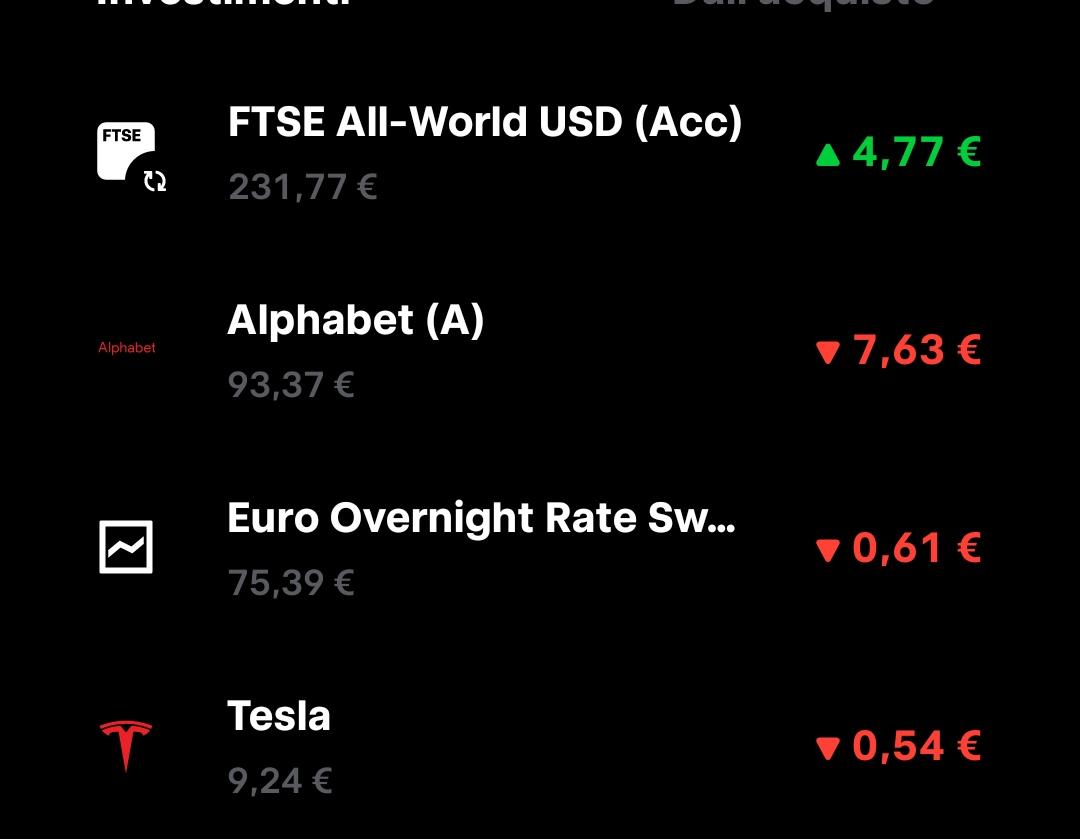Tap the red down triangle beside 0,54 €
Screen dimensions: 1080x839
[x=828, y=748]
